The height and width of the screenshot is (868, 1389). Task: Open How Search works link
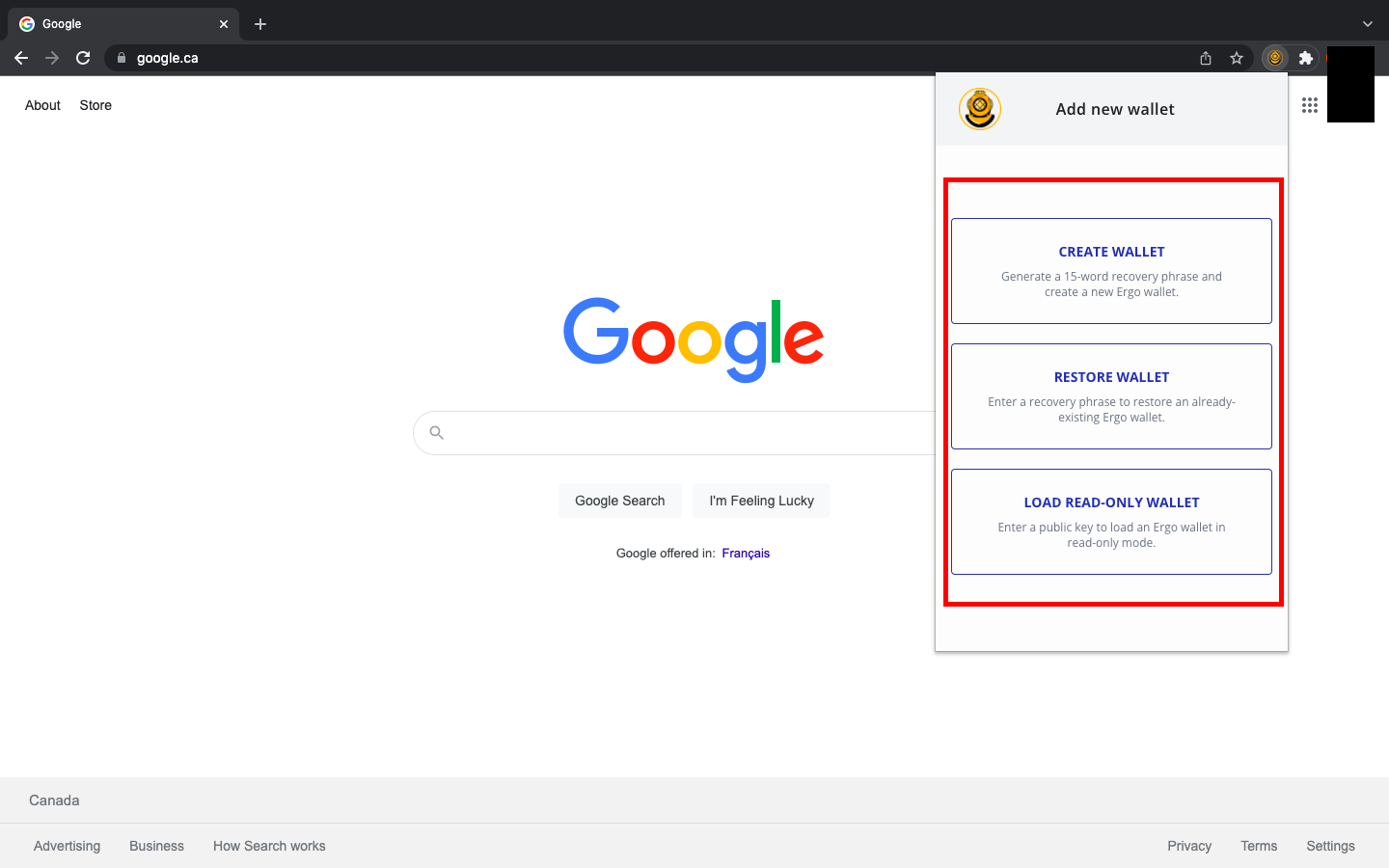click(269, 846)
